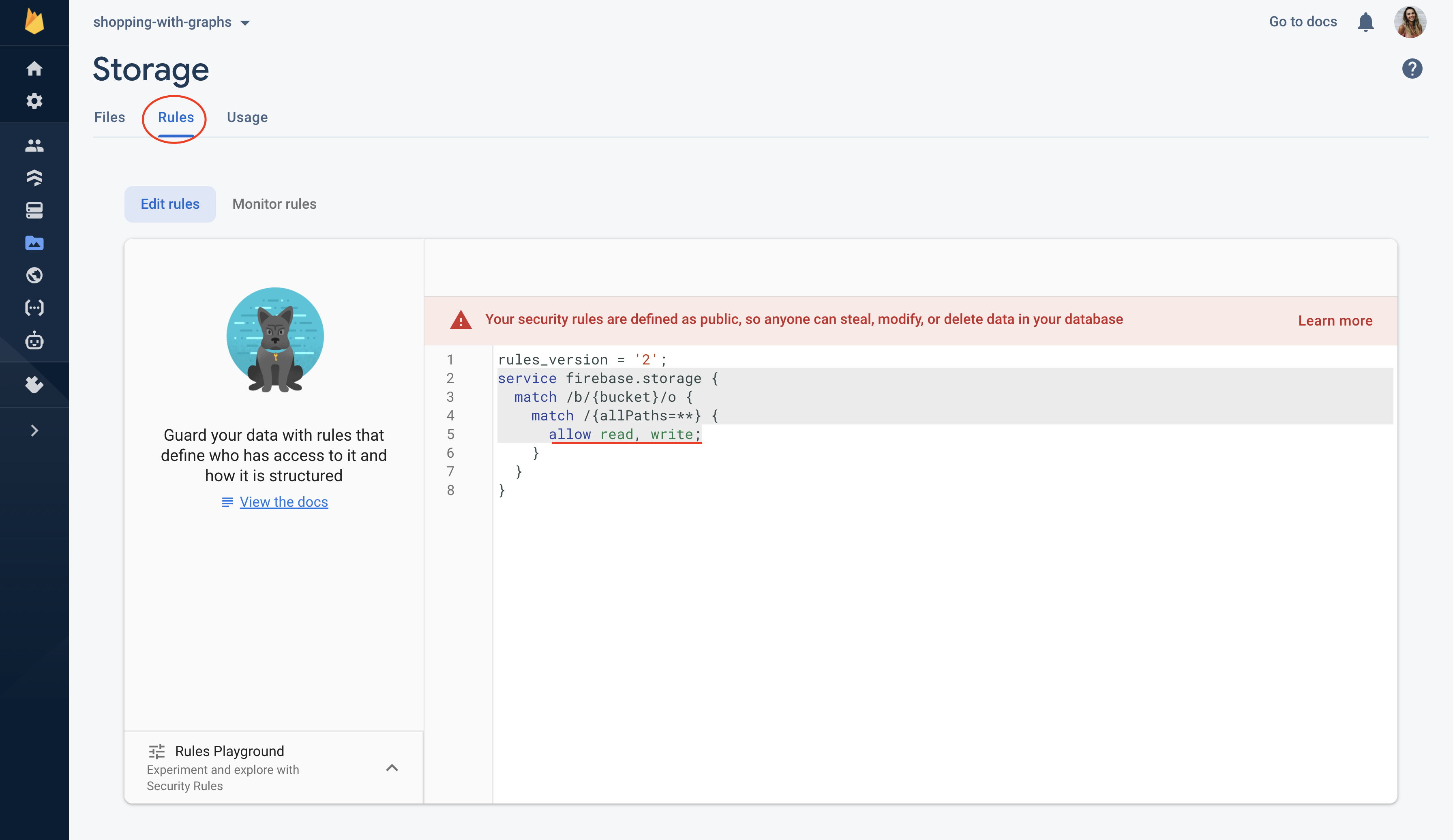Click Edit rules button
This screenshot has height=840, width=1453.
[170, 204]
